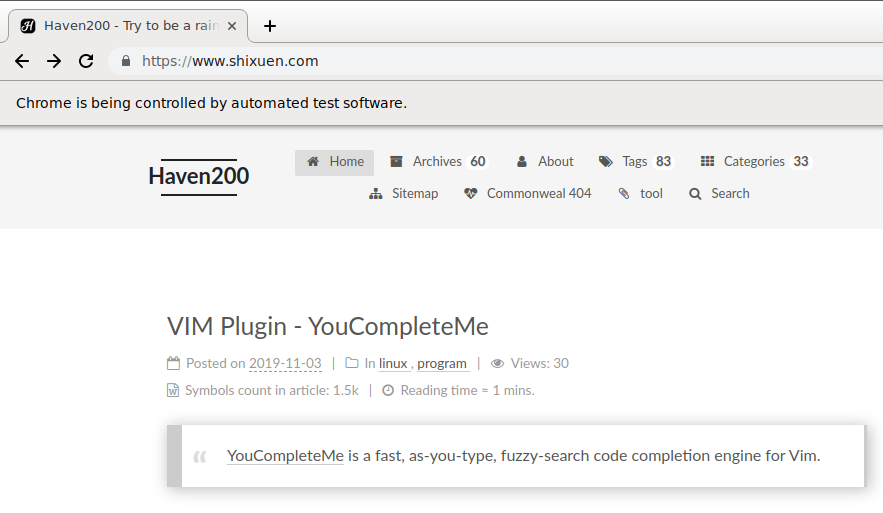
Task: Click the linux category link
Action: point(393,364)
